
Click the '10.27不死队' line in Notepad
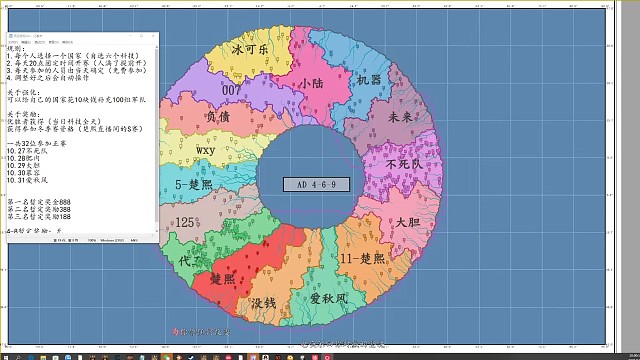[x=27, y=151]
